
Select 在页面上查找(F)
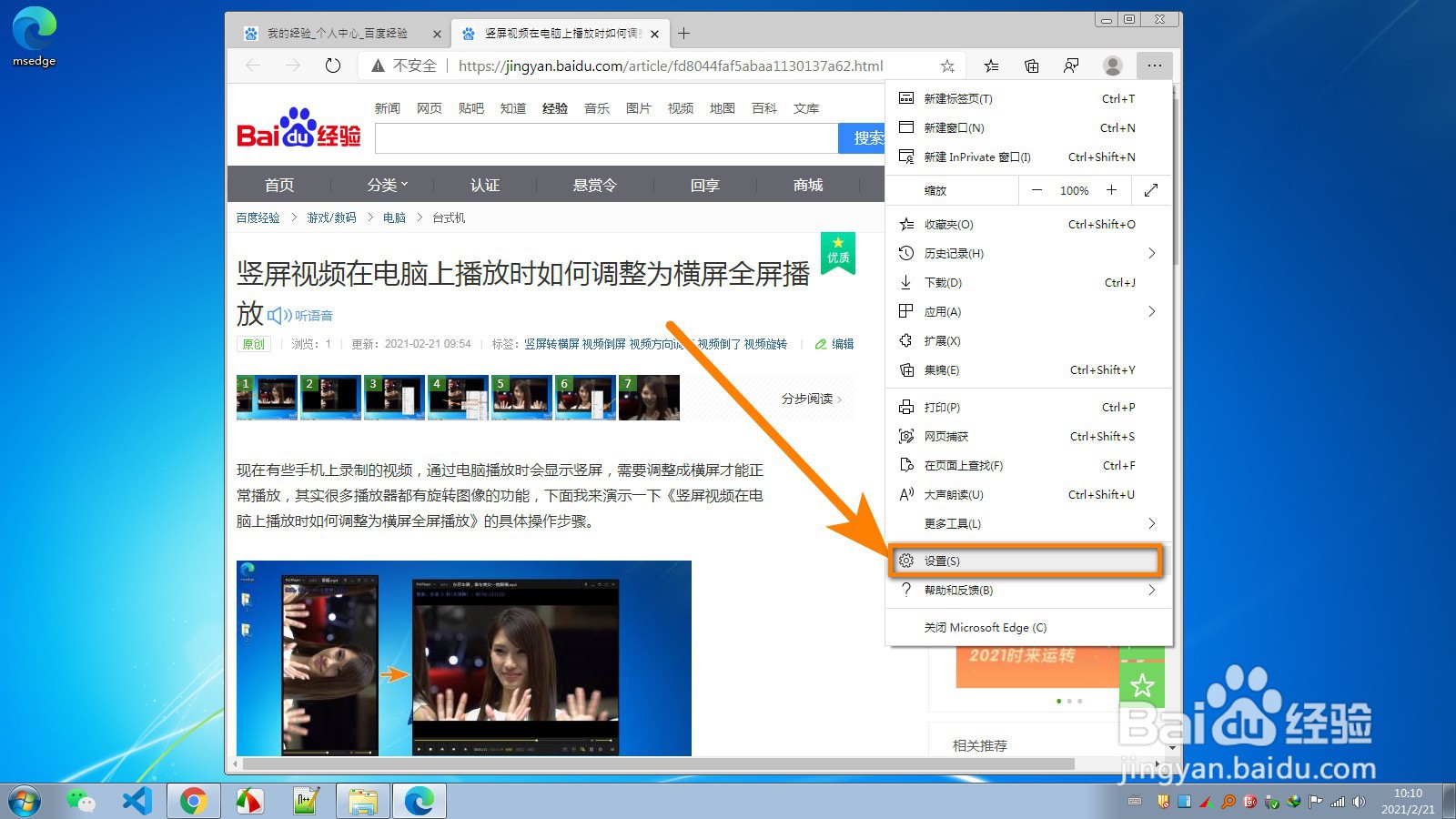(1029, 465)
